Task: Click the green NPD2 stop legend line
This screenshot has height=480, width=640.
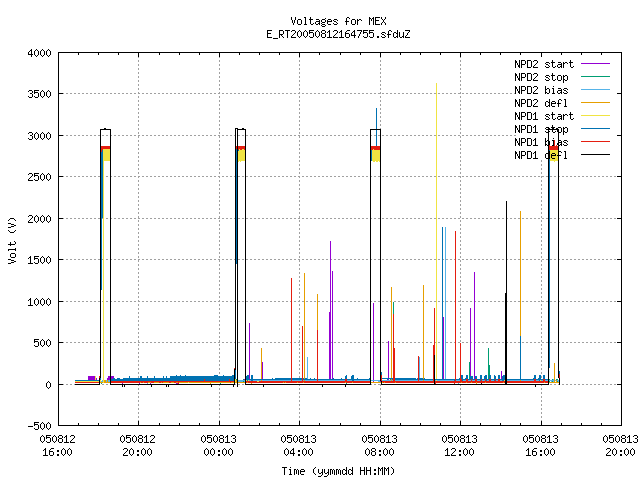Action: pos(595,77)
